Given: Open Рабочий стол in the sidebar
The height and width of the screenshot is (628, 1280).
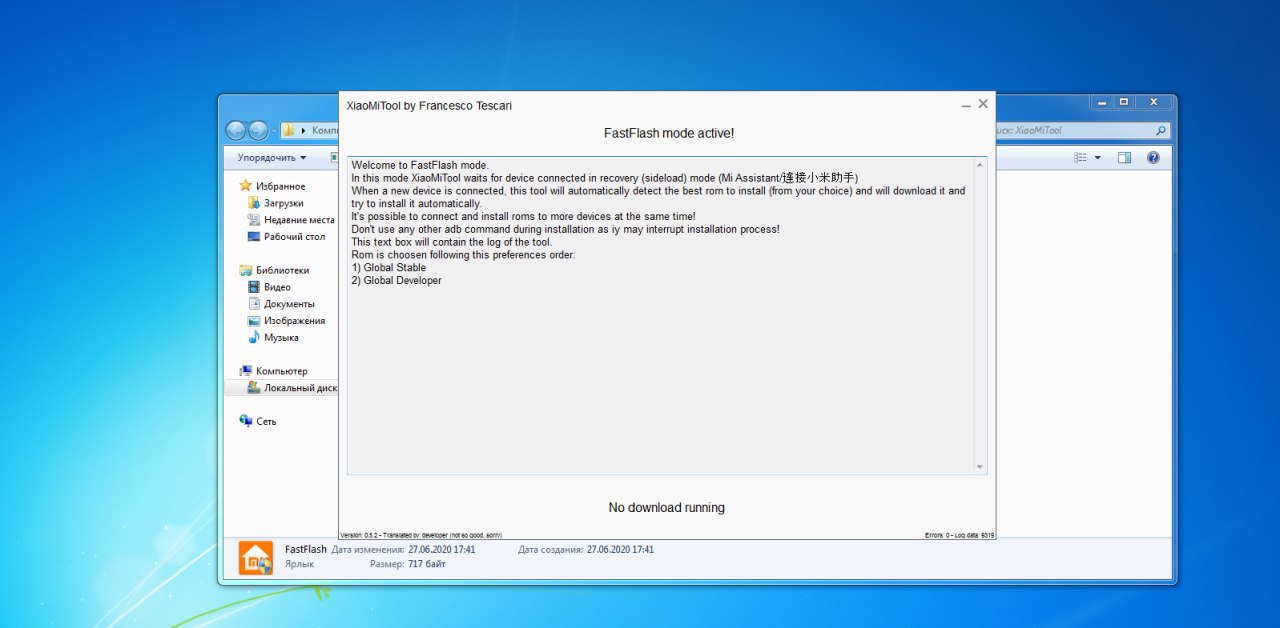Looking at the screenshot, I should coord(294,237).
